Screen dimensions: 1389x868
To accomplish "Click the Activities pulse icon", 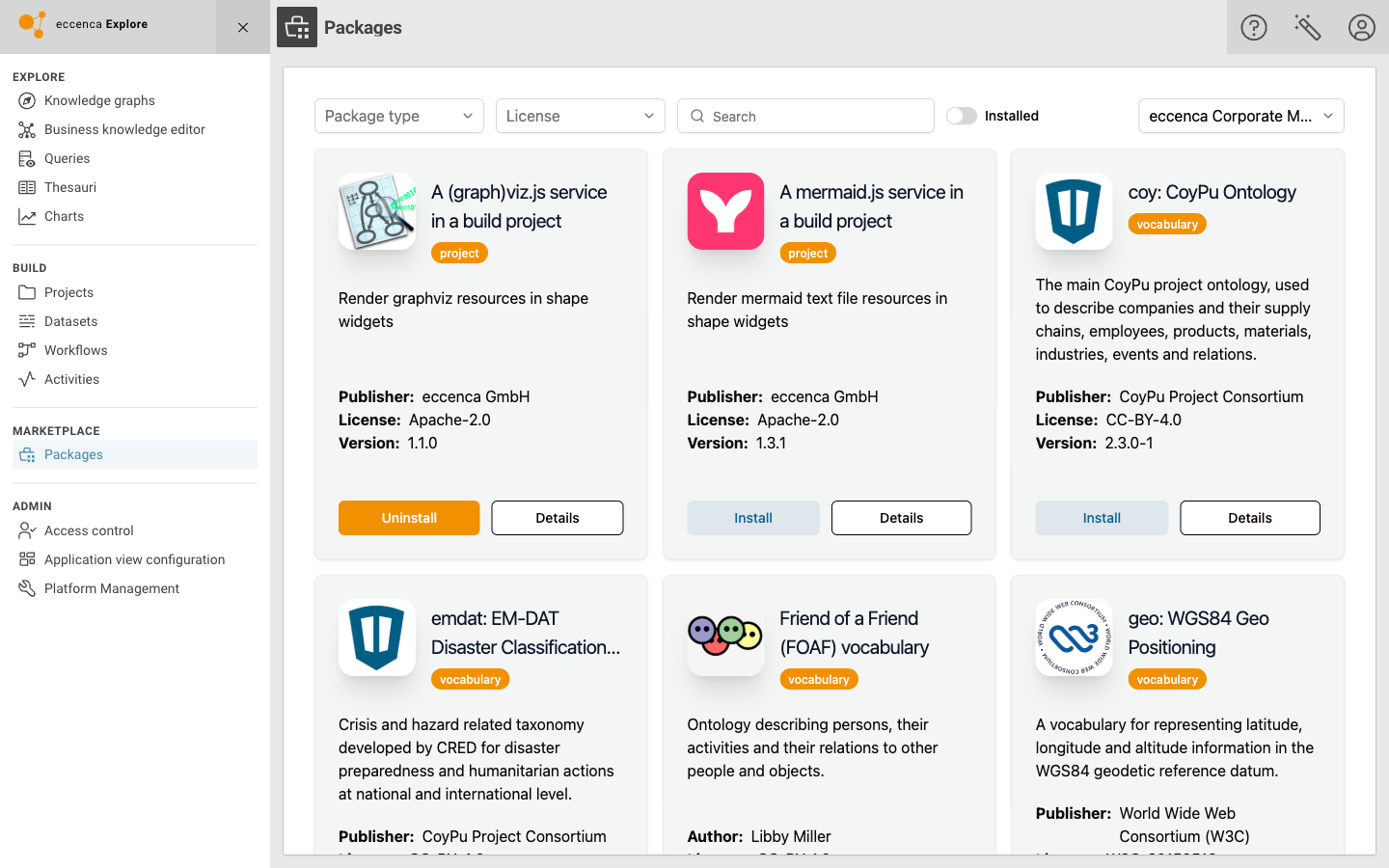I will pos(27,379).
